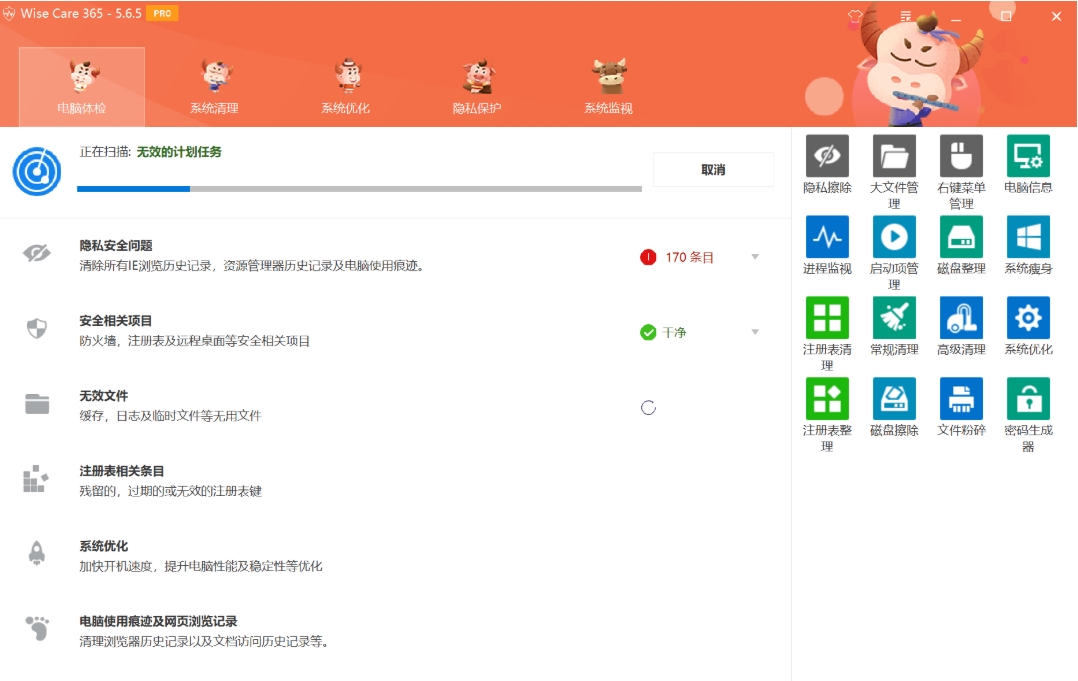
Task: Switch to the 系统清理 tab
Action: pyautogui.click(x=214, y=87)
